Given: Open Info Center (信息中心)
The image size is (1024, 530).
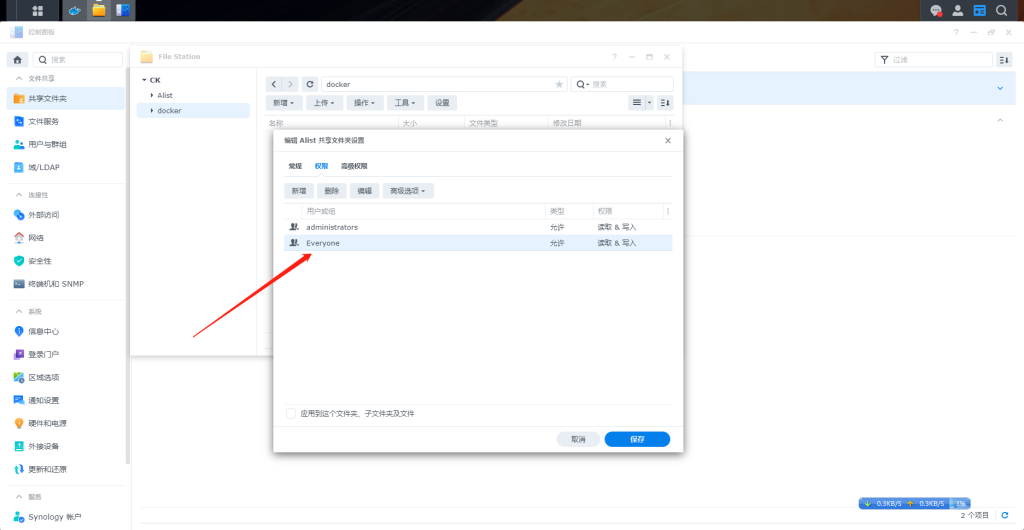Looking at the screenshot, I should [x=65, y=331].
